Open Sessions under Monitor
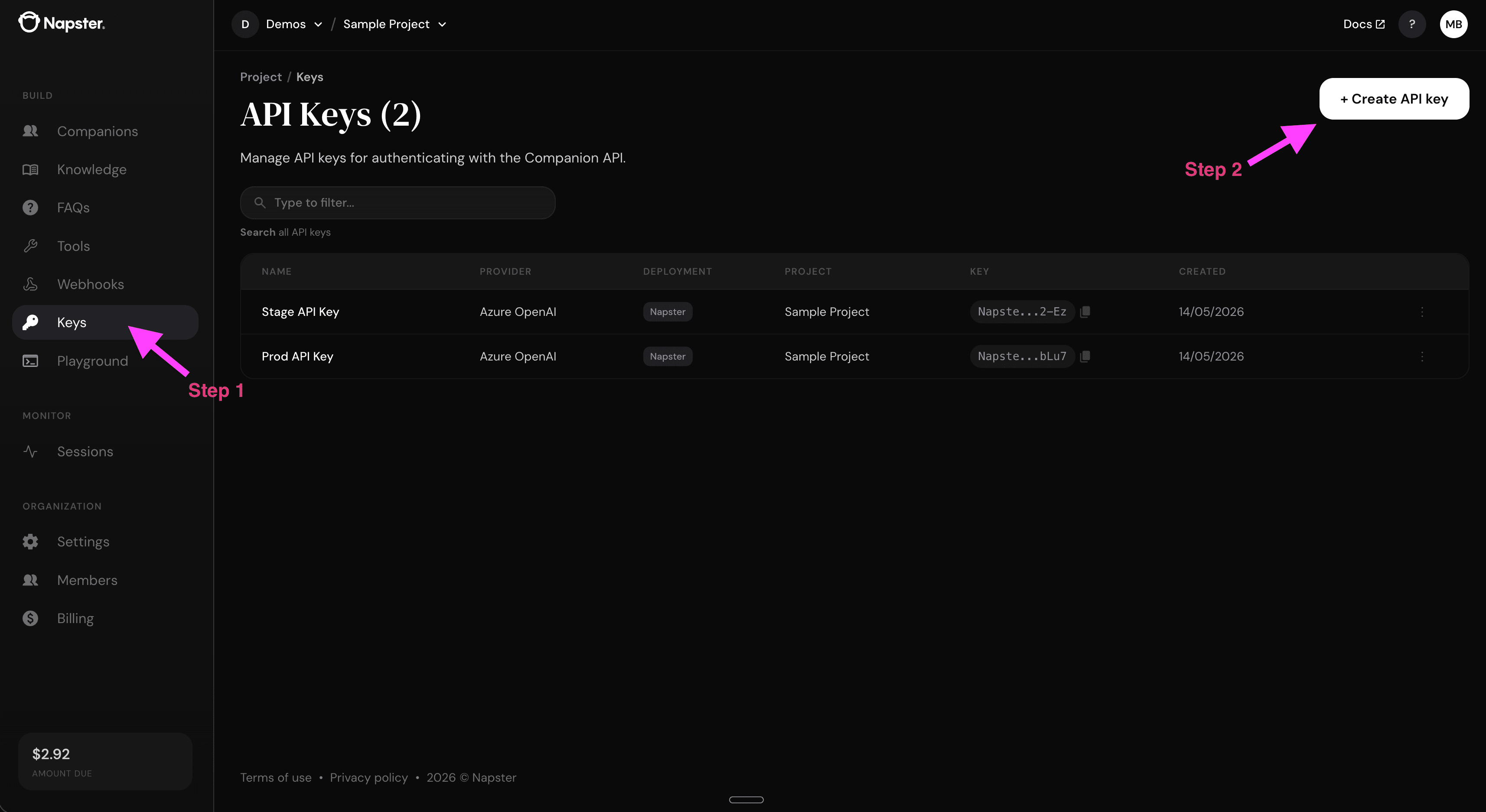Image resolution: width=1486 pixels, height=812 pixels. pos(85,451)
